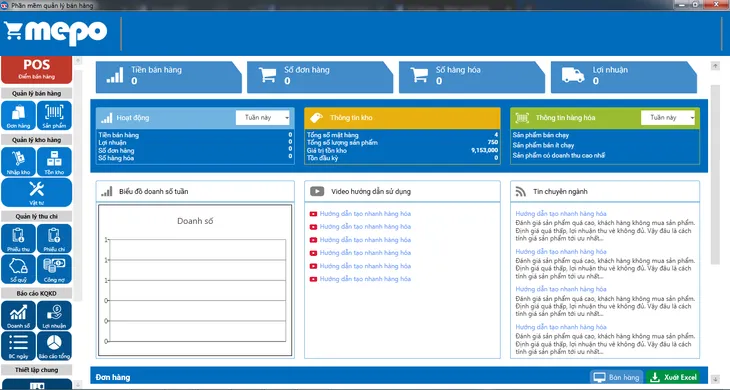Open the Phiếu chi icon
This screenshot has width=730, height=390.
54,239
